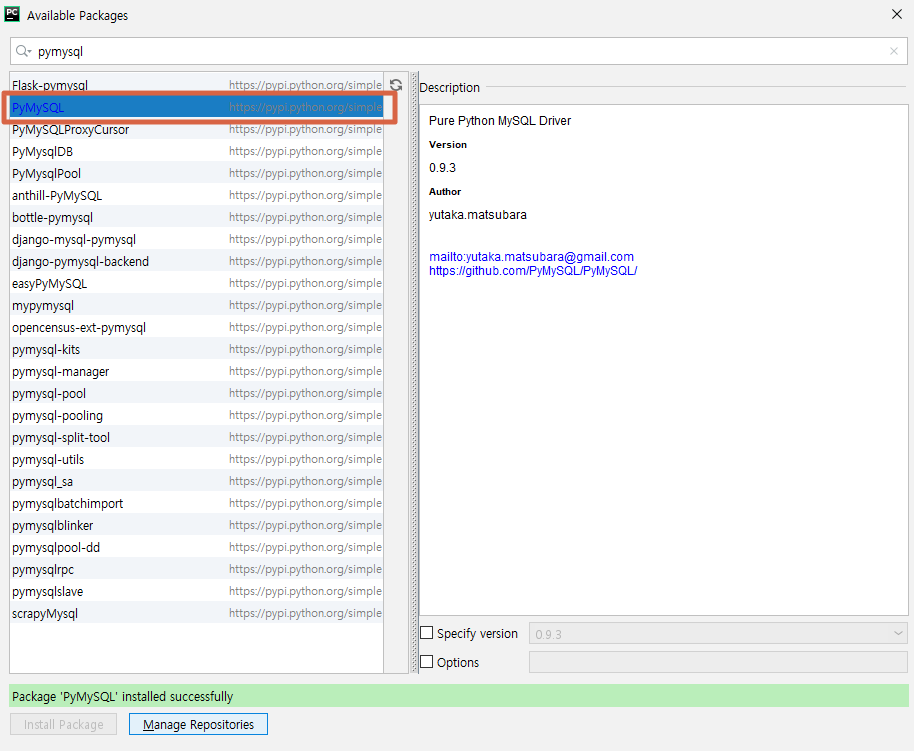Select the pymysql_sa package
Screen dimensions: 914x751
(196, 482)
